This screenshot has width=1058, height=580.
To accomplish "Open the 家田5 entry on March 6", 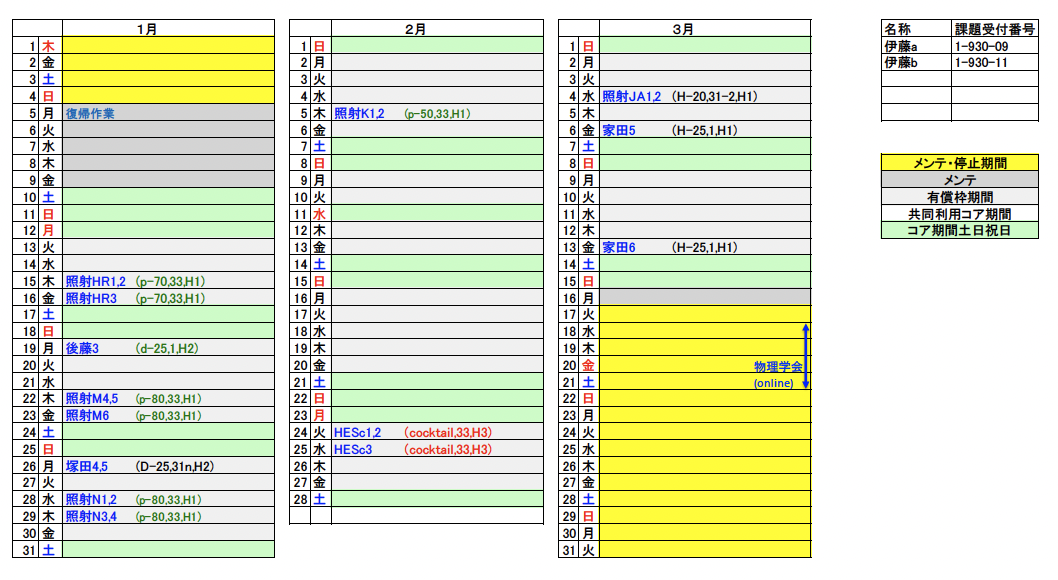I will (x=619, y=130).
